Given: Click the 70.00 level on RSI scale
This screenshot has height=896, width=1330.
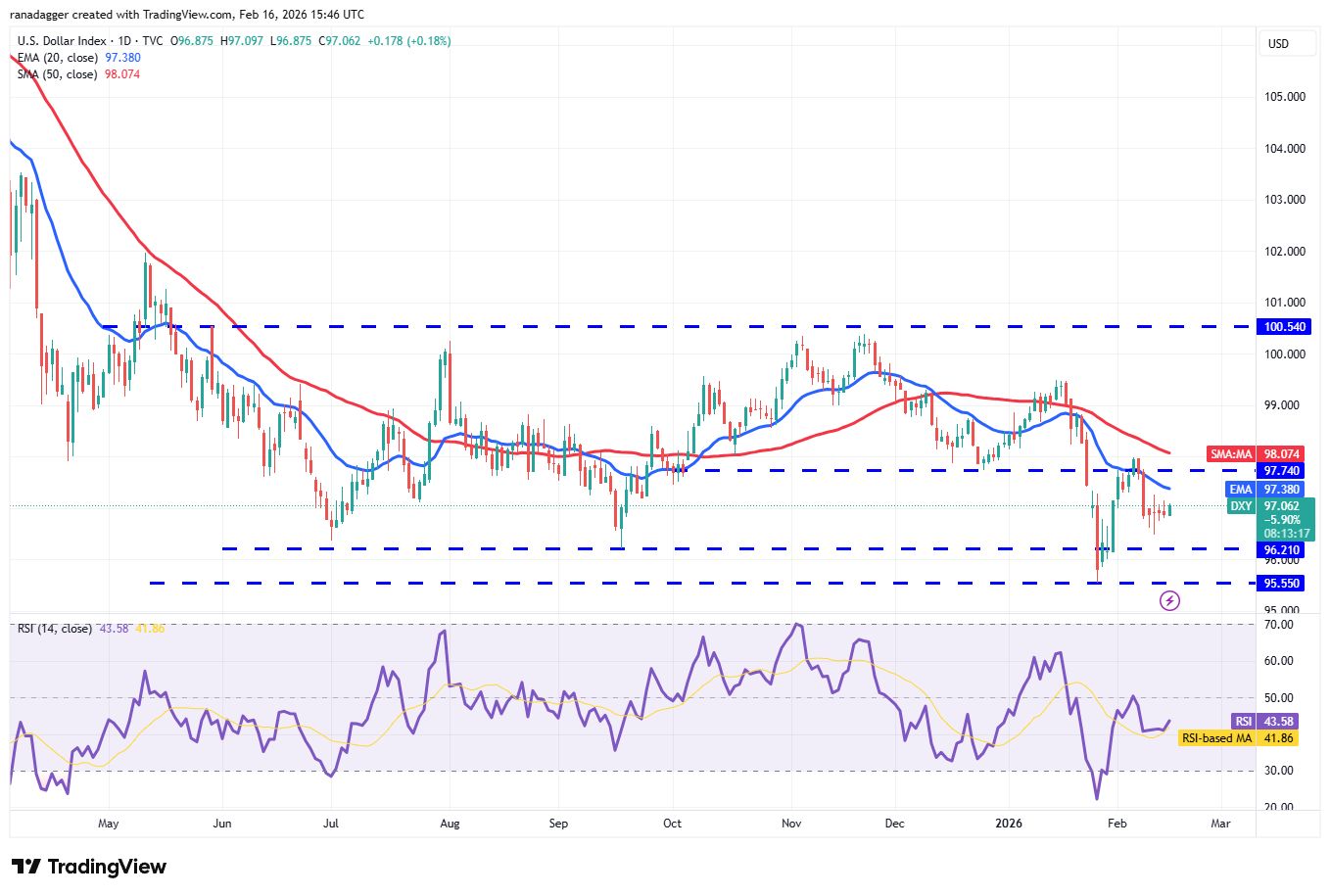Looking at the screenshot, I should tap(1276, 624).
